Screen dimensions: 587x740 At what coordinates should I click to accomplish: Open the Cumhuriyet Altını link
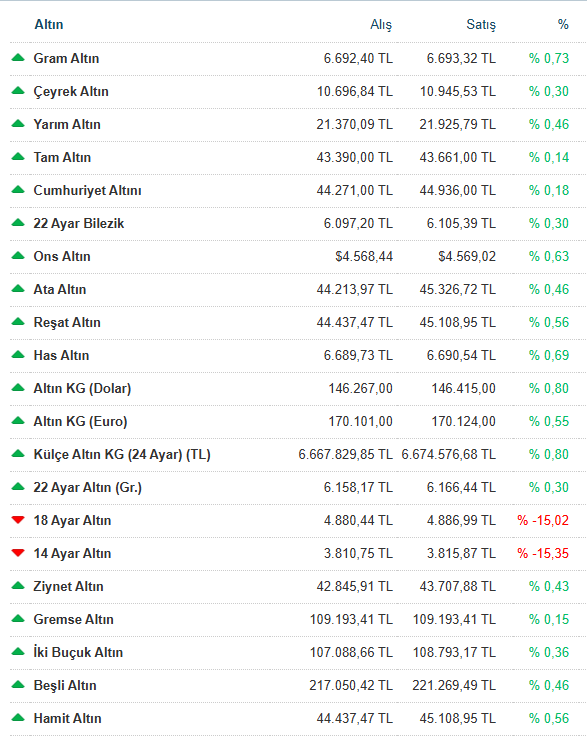[x=87, y=191]
